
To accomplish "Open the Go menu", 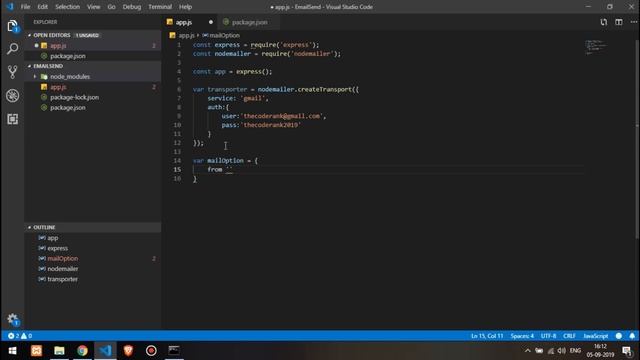I will click(x=111, y=7).
